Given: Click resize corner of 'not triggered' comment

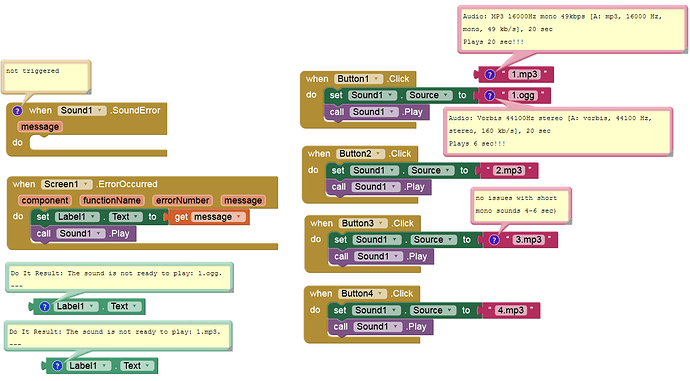Looking at the screenshot, I should (x=88, y=91).
